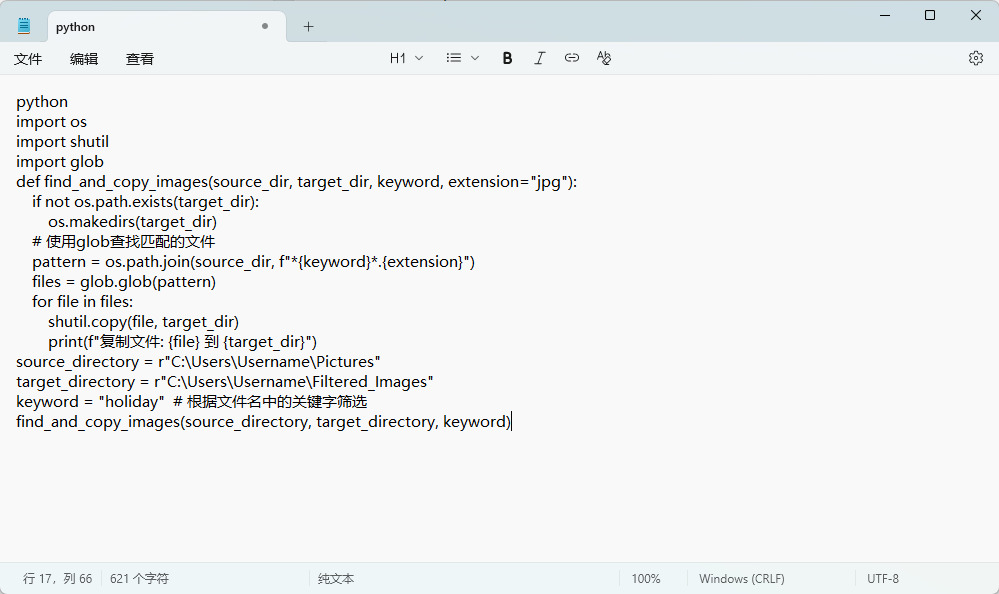Open the 编辑 menu

[x=84, y=59]
